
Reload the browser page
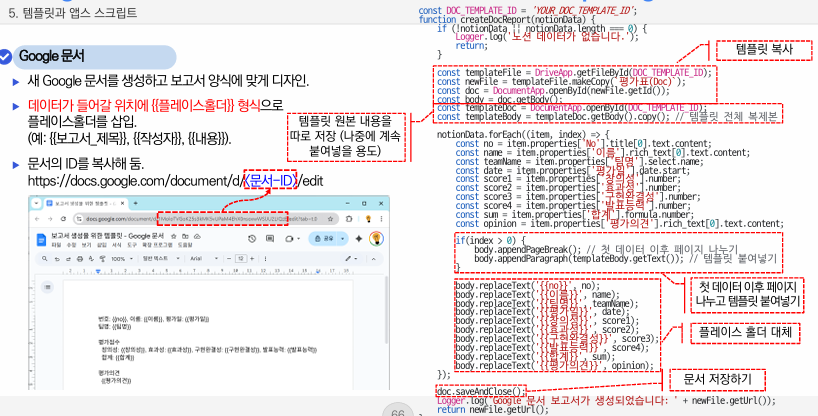[x=64, y=219]
